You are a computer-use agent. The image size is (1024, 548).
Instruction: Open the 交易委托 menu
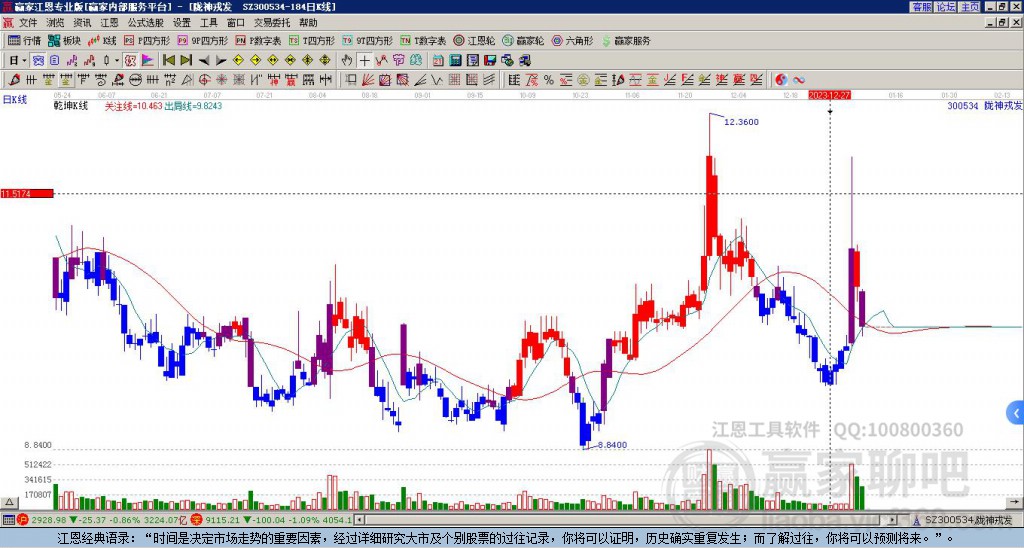(272, 23)
